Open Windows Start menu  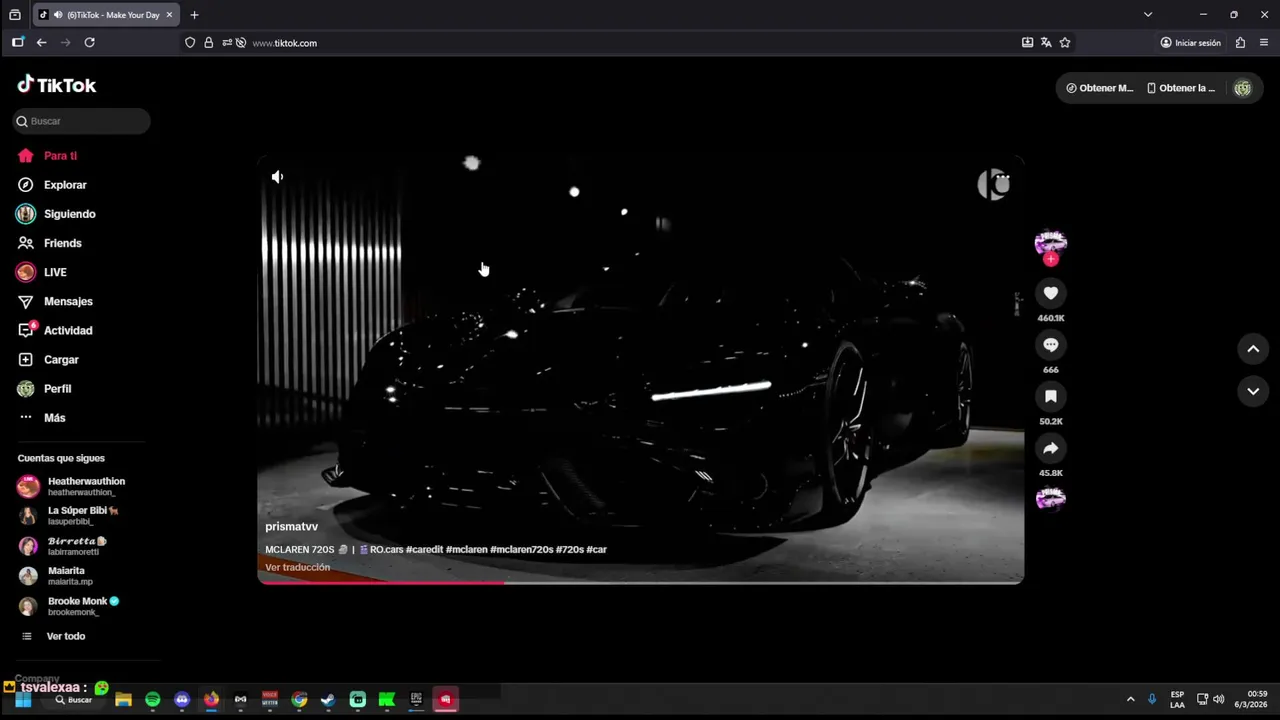[22, 700]
